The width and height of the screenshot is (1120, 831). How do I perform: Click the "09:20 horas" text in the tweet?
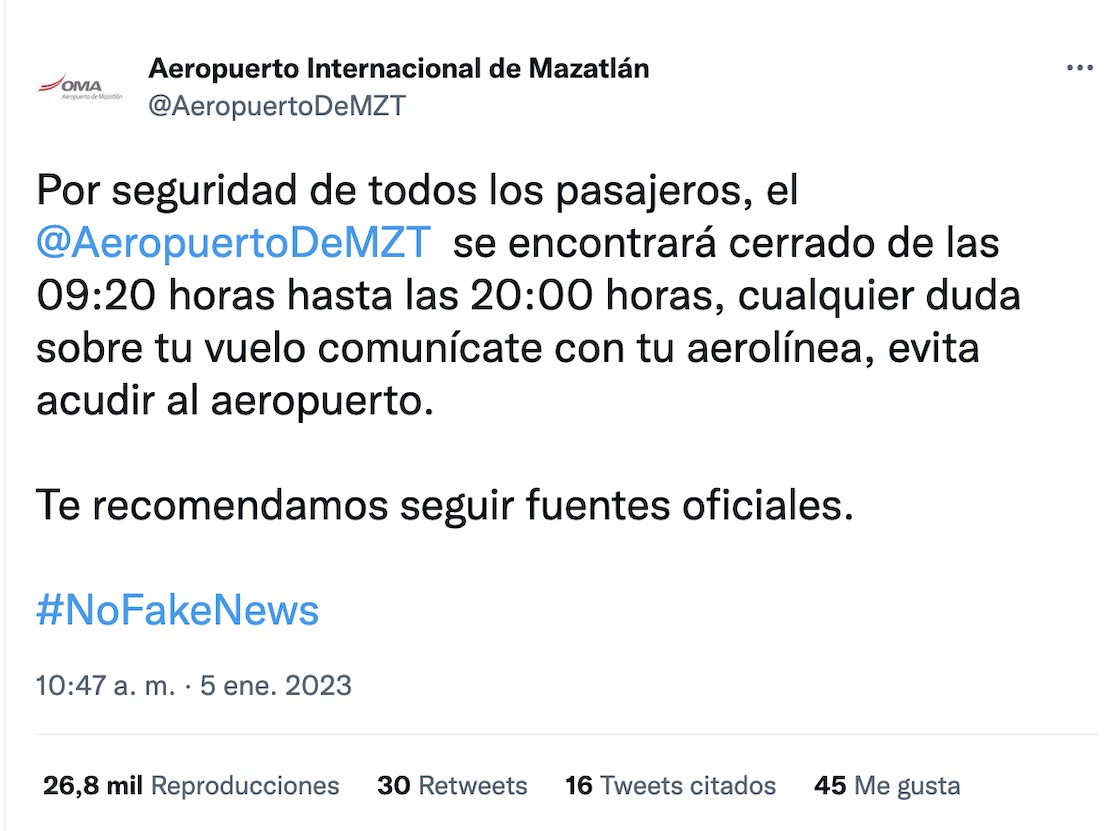tap(151, 297)
